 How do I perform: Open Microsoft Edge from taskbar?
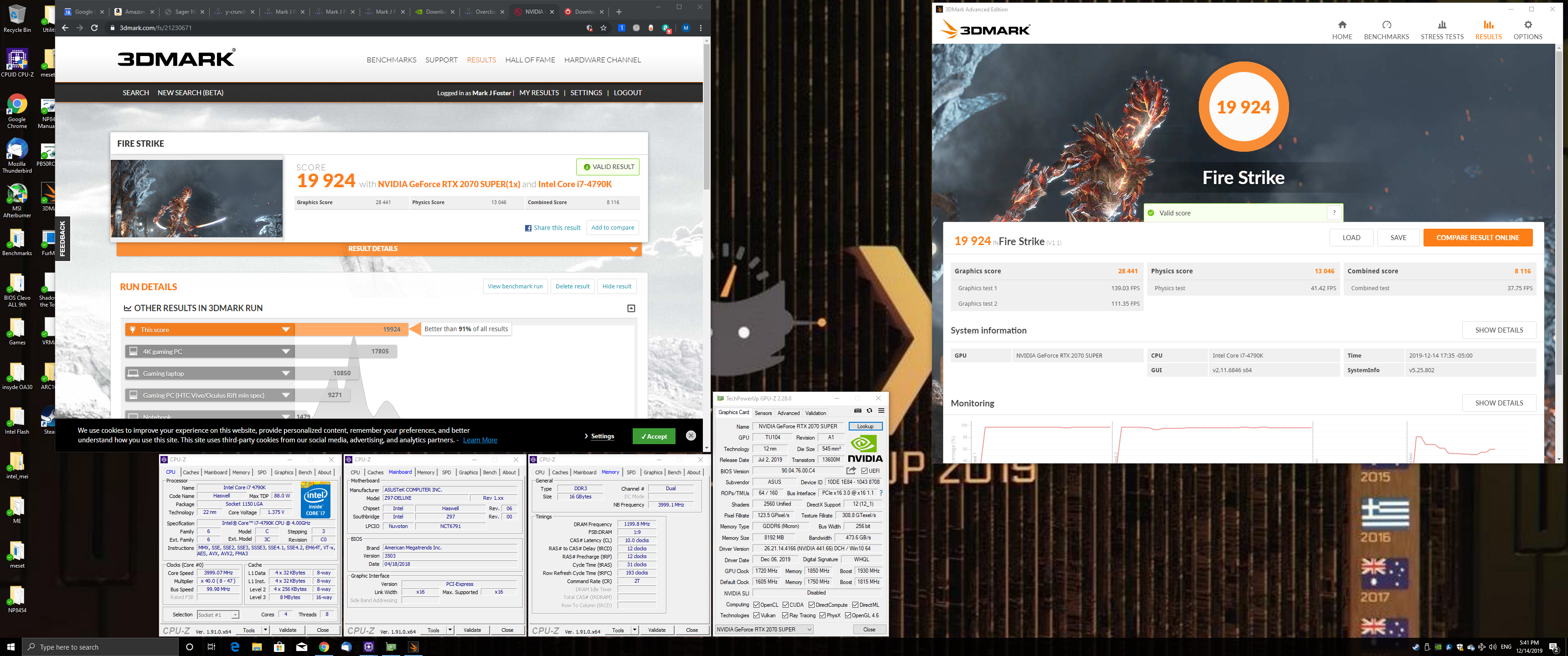point(235,647)
